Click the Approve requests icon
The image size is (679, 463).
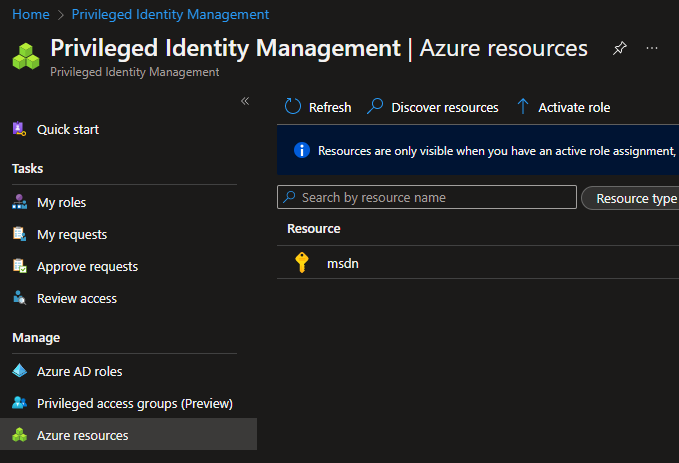coord(19,266)
